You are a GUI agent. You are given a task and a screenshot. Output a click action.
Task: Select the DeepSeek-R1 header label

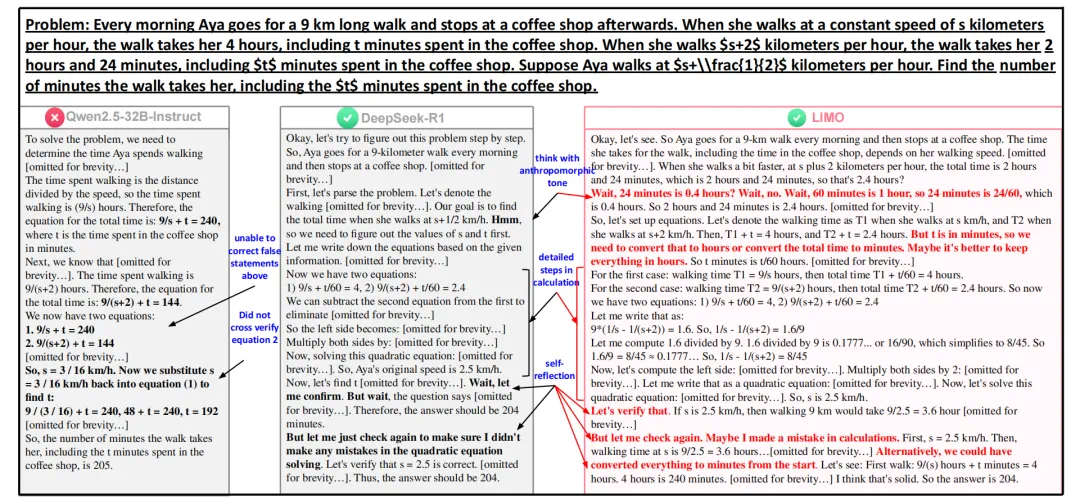pyautogui.click(x=402, y=117)
